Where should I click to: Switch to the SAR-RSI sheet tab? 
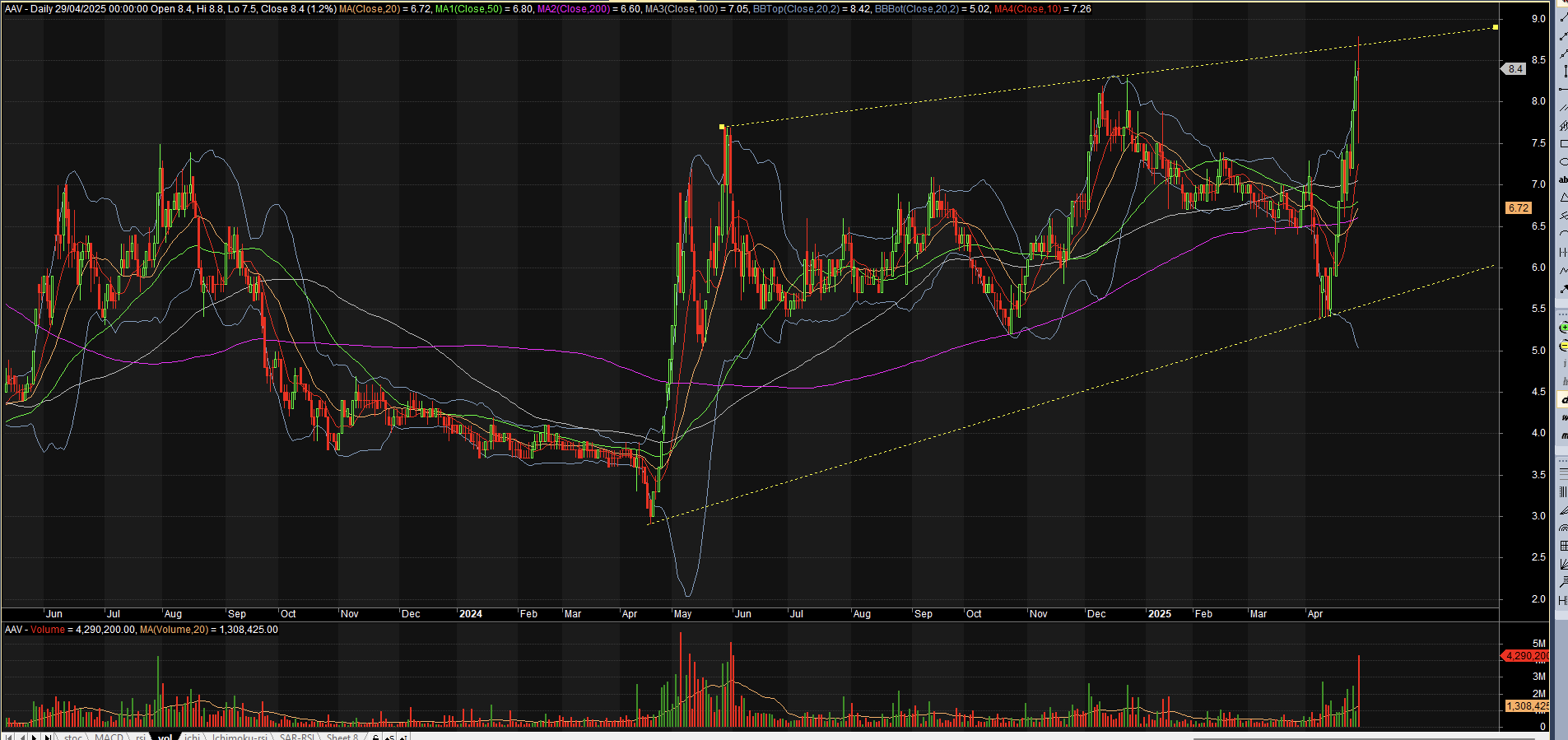pyautogui.click(x=296, y=736)
